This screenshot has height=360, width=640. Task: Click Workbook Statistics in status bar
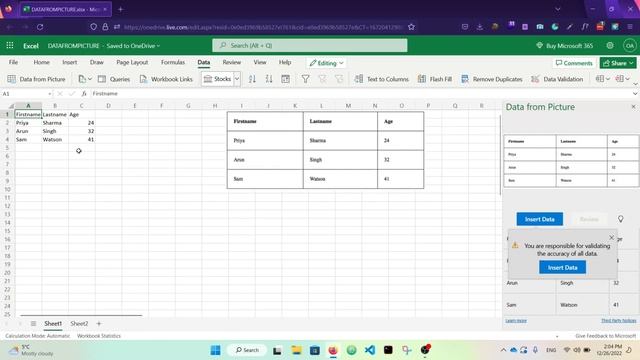click(99, 336)
